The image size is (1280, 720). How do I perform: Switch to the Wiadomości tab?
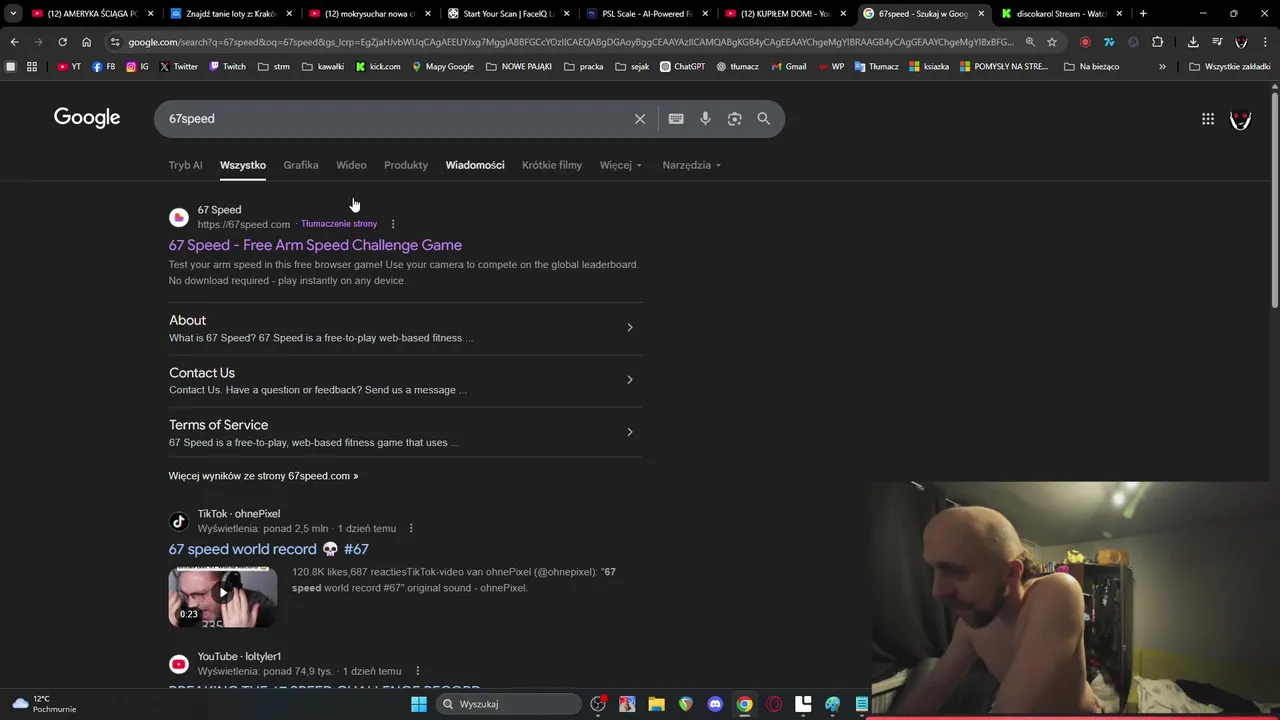[475, 165]
